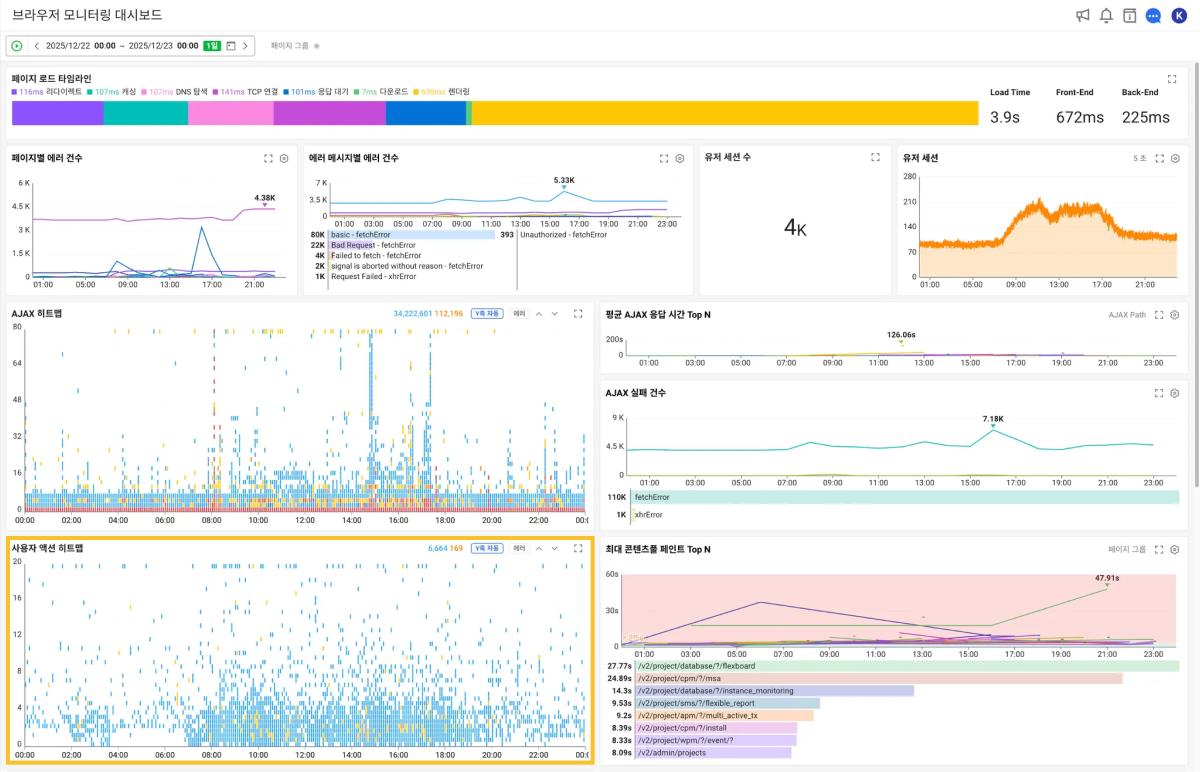Open settings gear of 페이지별 에러 건수 widget
This screenshot has height=772, width=1200.
click(x=284, y=158)
